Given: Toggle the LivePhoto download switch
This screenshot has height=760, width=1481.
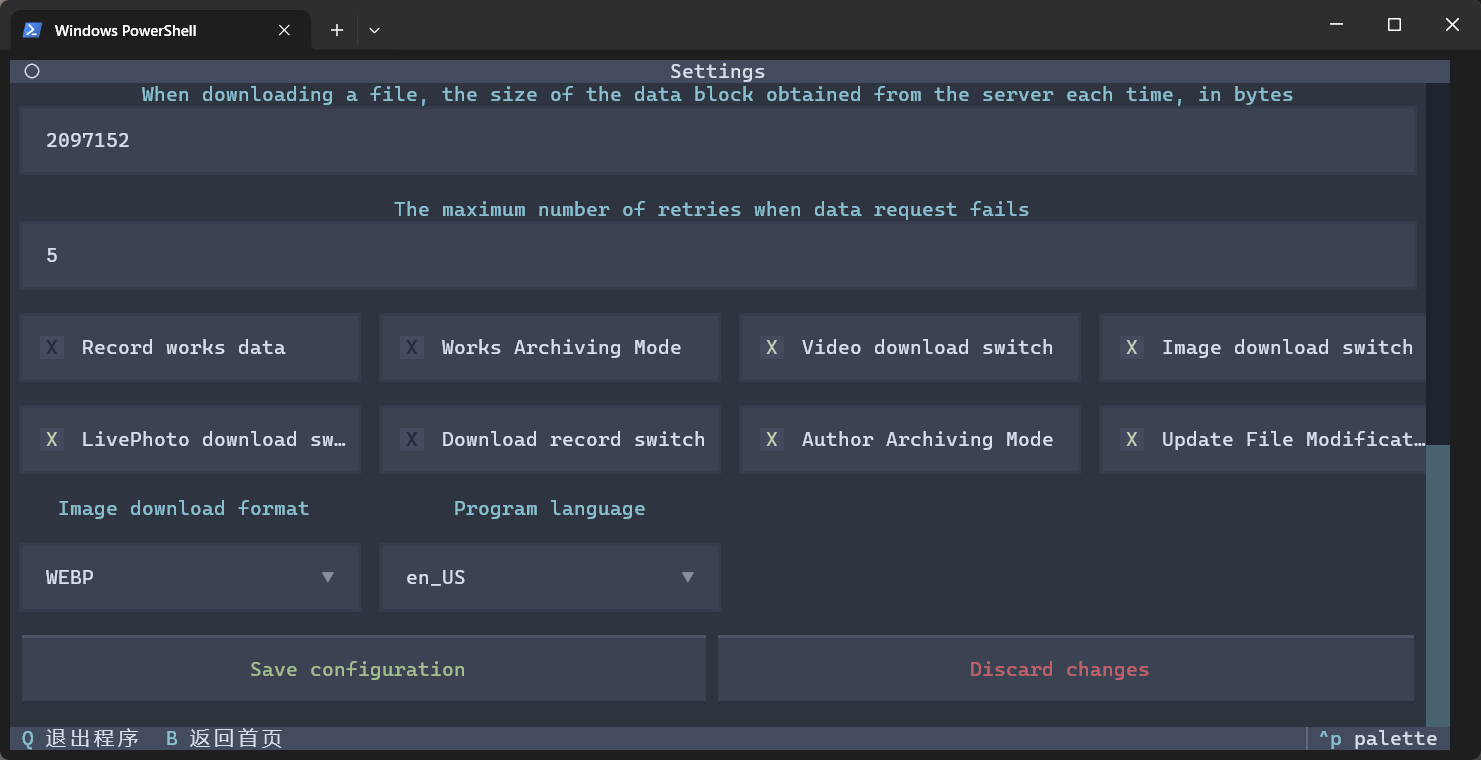Looking at the screenshot, I should point(52,439).
